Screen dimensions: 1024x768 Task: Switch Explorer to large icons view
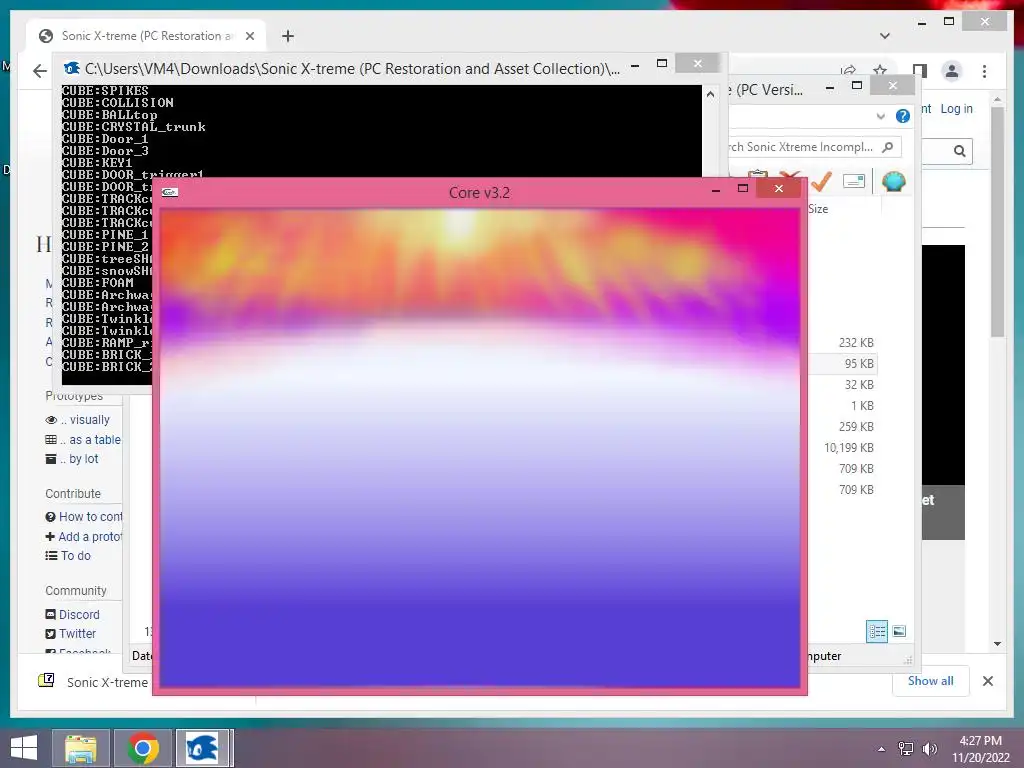click(x=899, y=631)
